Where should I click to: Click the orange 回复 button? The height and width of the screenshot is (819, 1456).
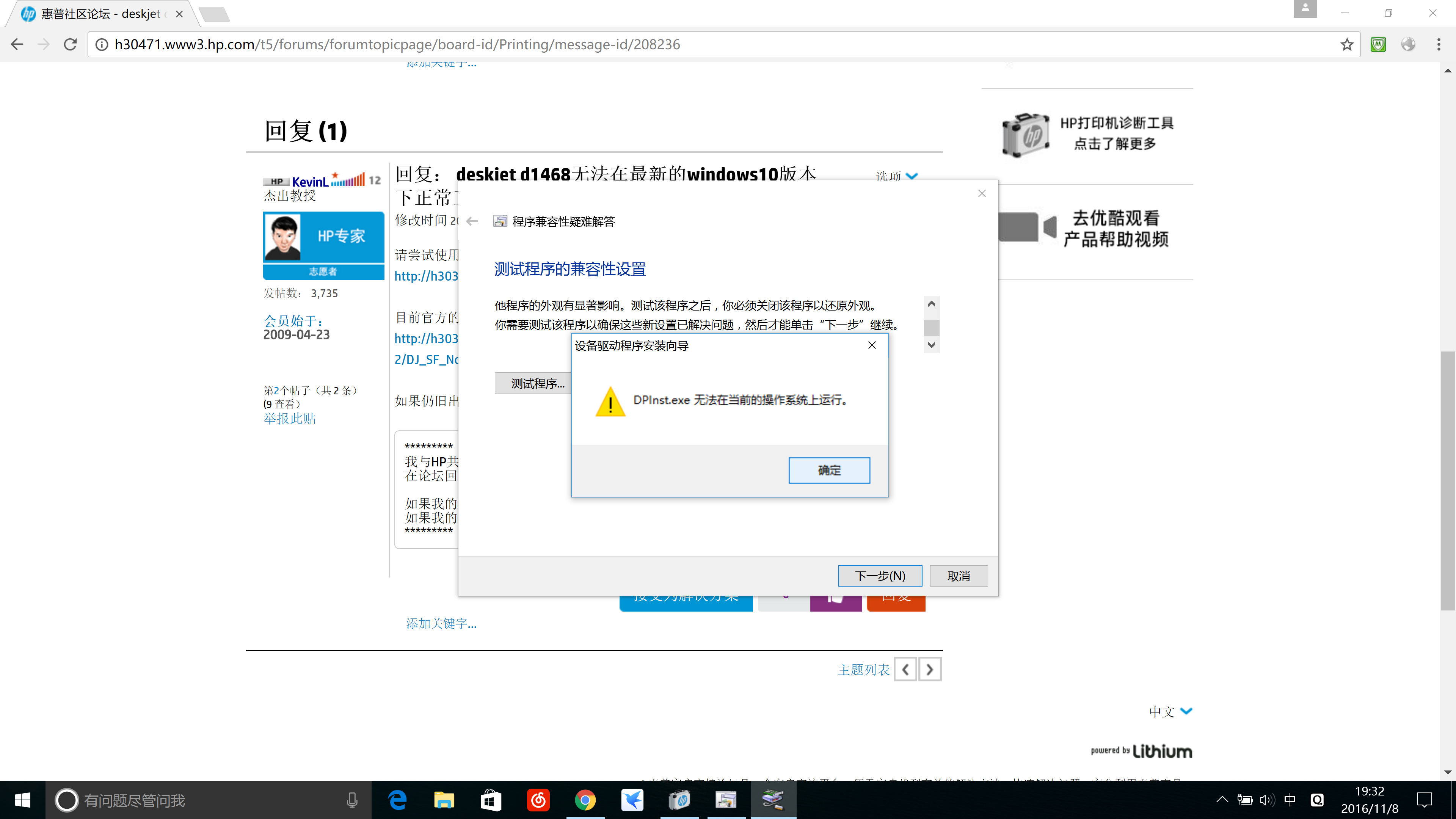point(896,602)
